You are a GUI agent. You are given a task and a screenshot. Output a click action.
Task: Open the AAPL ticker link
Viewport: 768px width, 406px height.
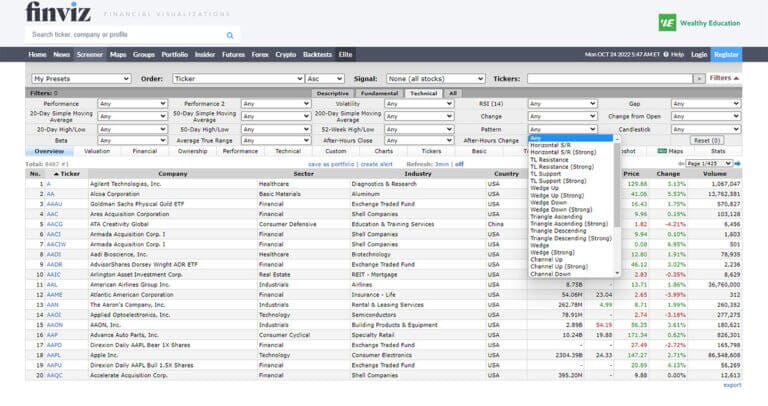pyautogui.click(x=54, y=353)
